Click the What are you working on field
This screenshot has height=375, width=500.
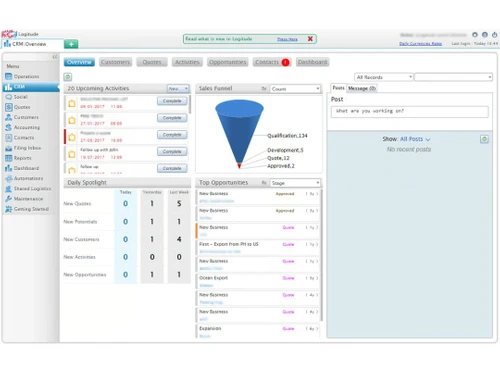[410, 112]
